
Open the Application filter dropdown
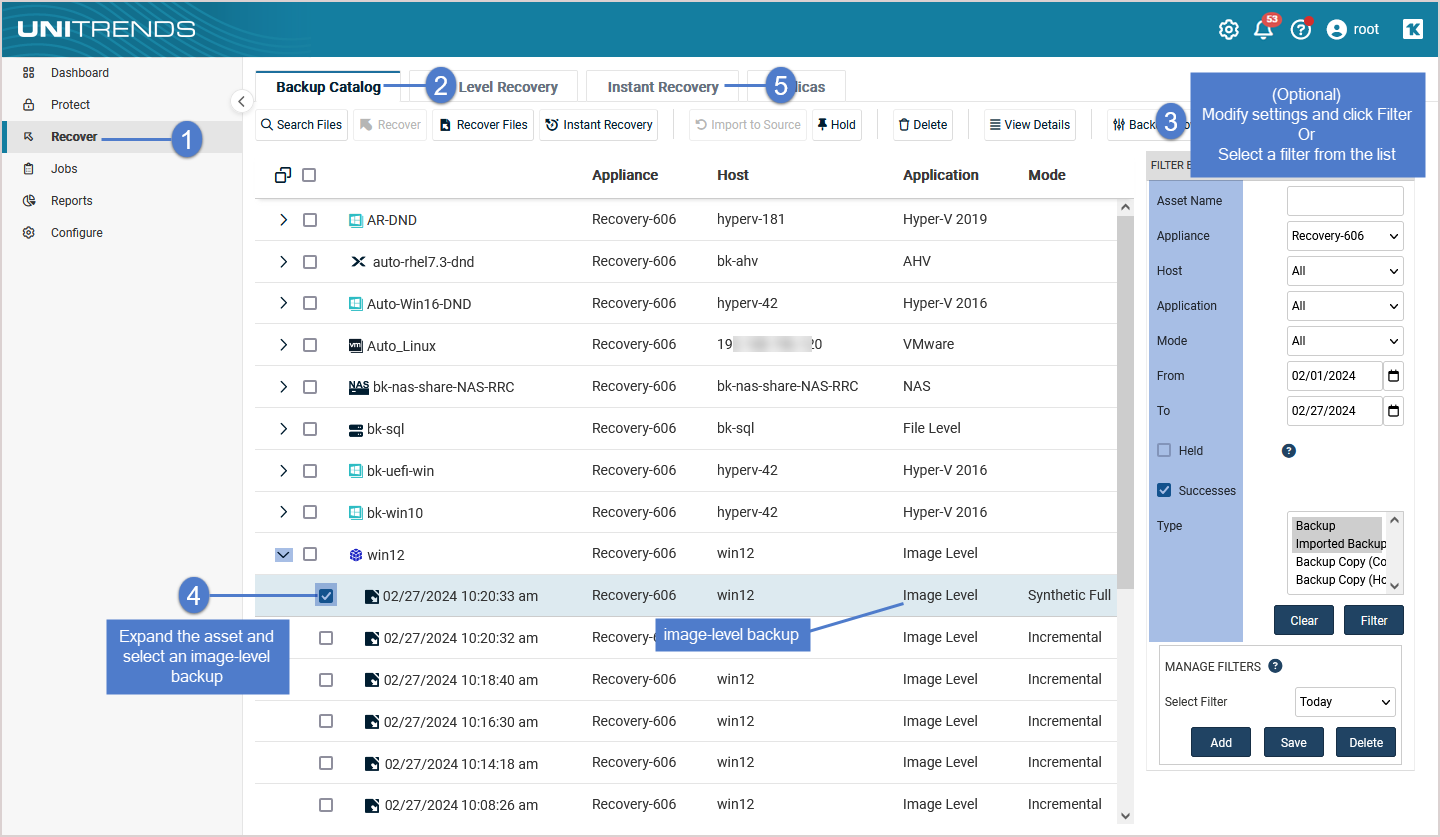tap(1345, 306)
